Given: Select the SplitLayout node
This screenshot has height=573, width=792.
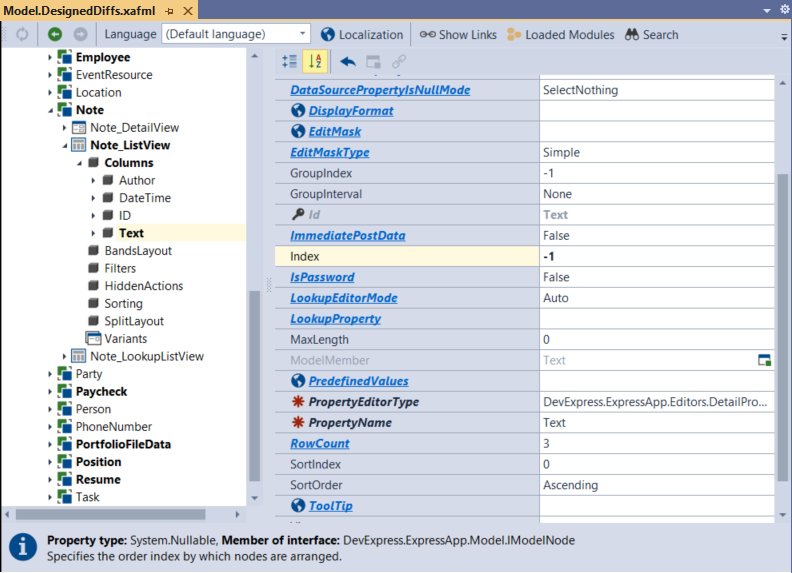Looking at the screenshot, I should click(x=134, y=321).
